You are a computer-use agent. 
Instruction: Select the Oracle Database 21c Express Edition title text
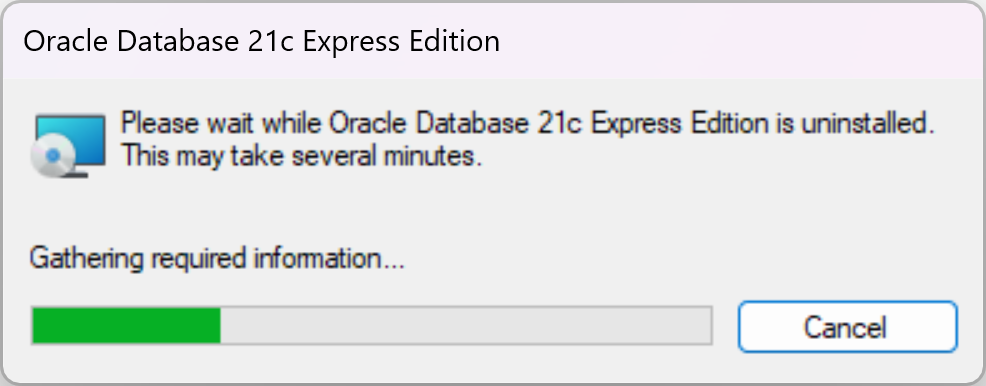tap(262, 41)
